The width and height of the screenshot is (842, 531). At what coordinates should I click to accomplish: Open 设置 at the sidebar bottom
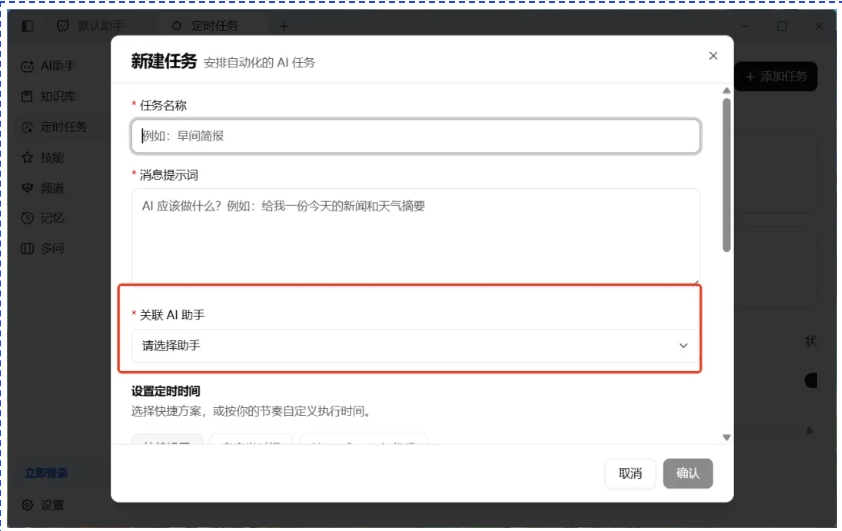[43, 505]
